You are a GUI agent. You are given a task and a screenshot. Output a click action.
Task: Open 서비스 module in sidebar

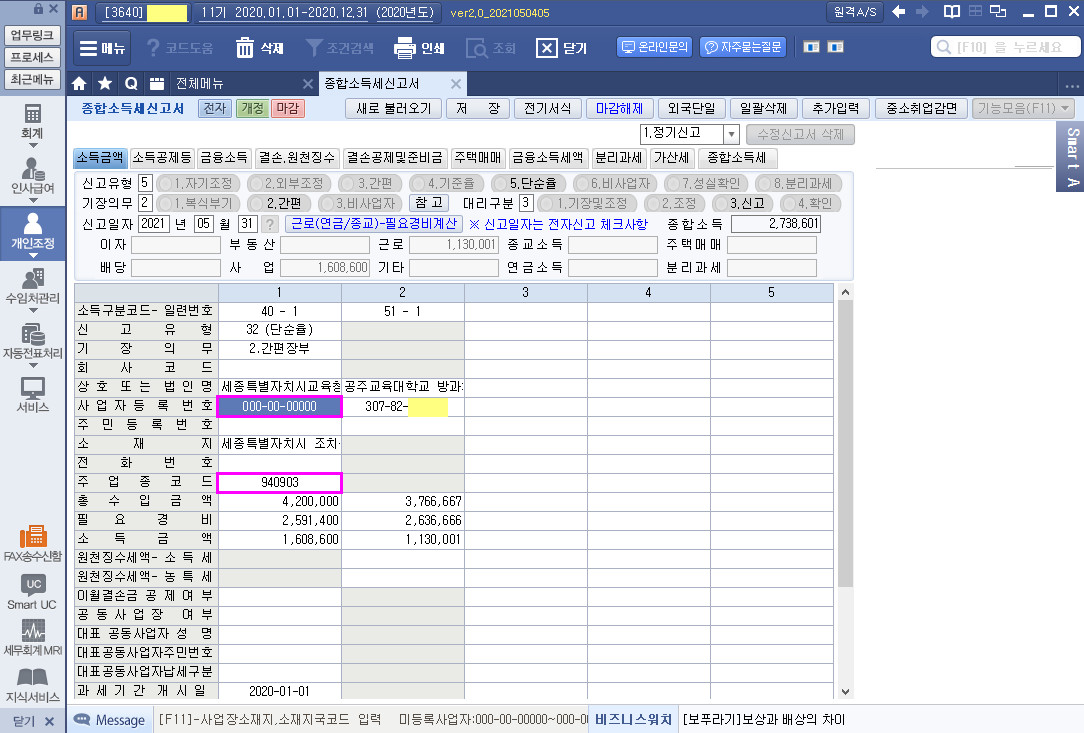pos(32,396)
